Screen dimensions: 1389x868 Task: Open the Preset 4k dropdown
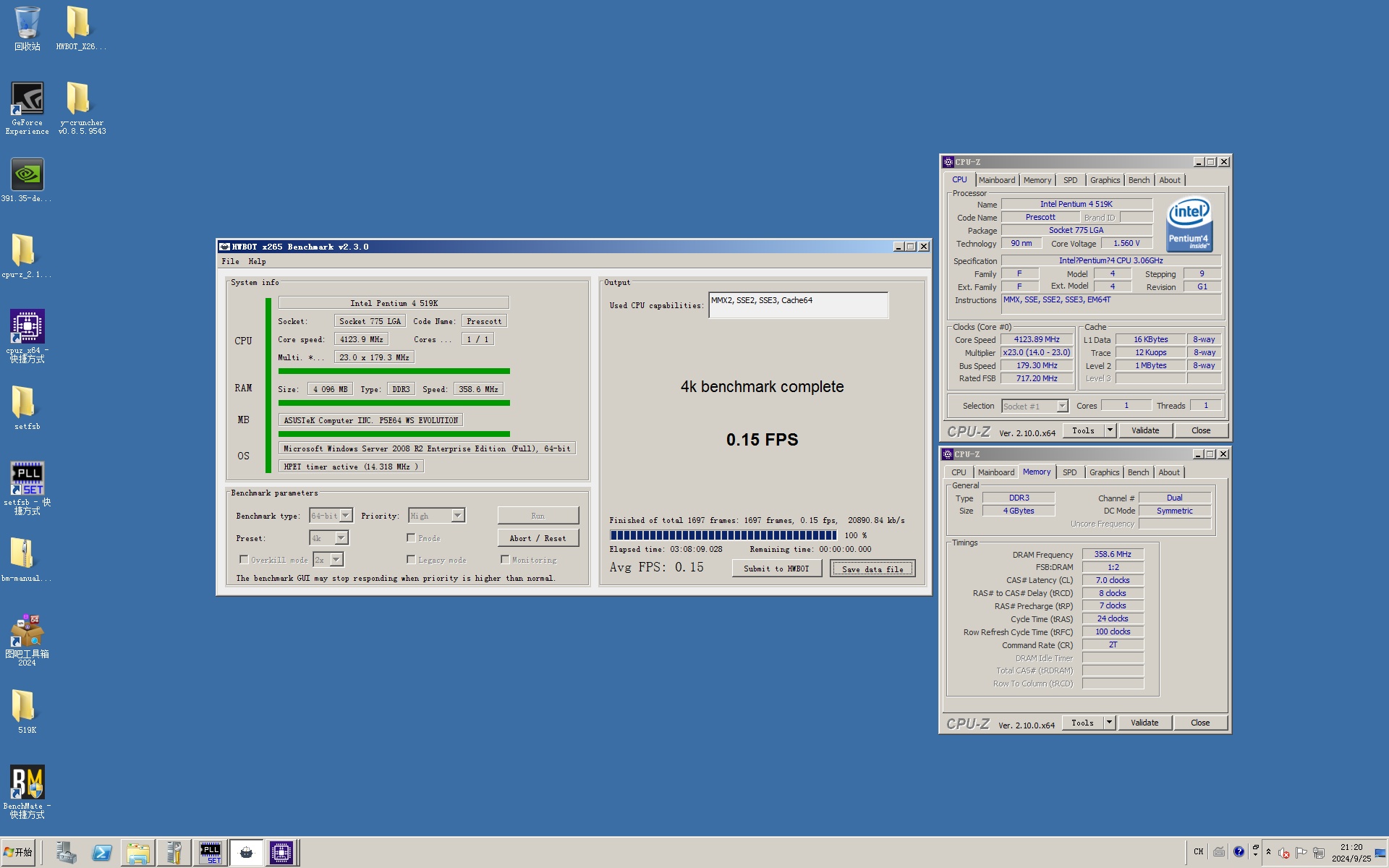coord(341,537)
